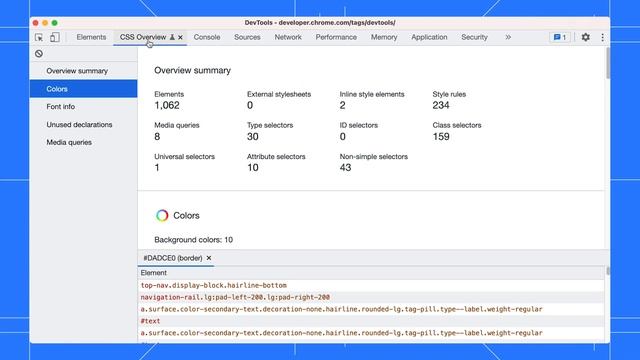Click the Type selectors value 30

click(253, 136)
